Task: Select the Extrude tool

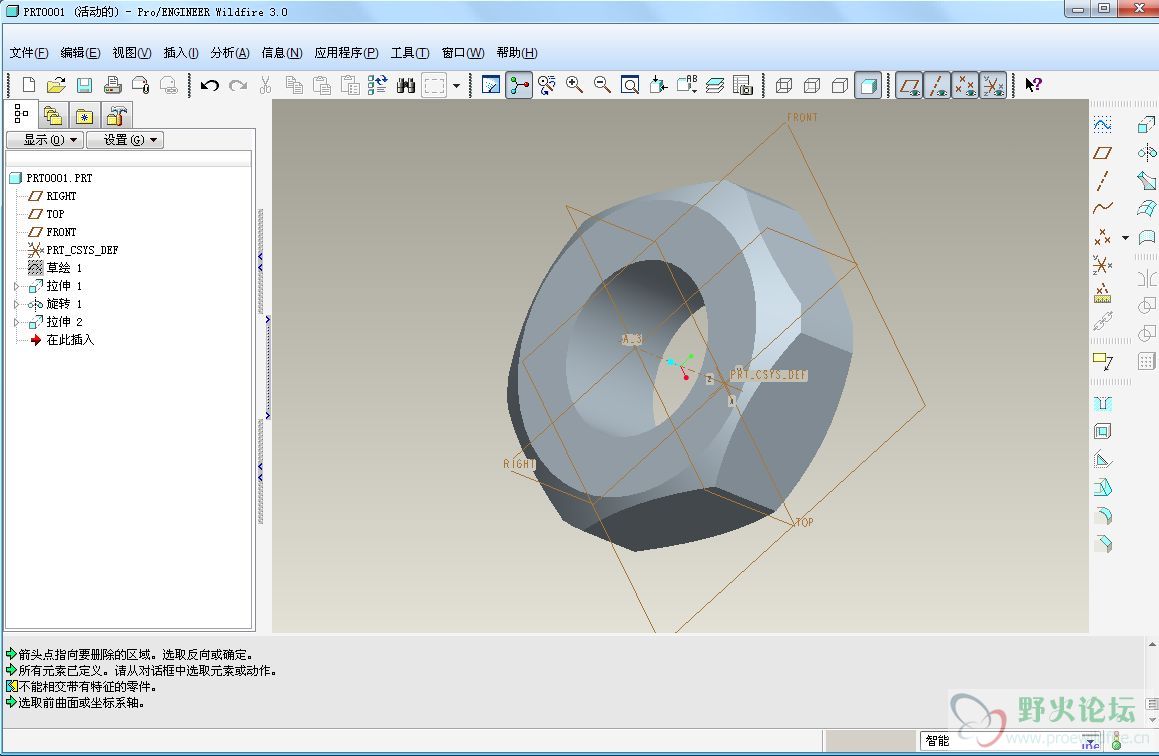Action: click(1146, 125)
